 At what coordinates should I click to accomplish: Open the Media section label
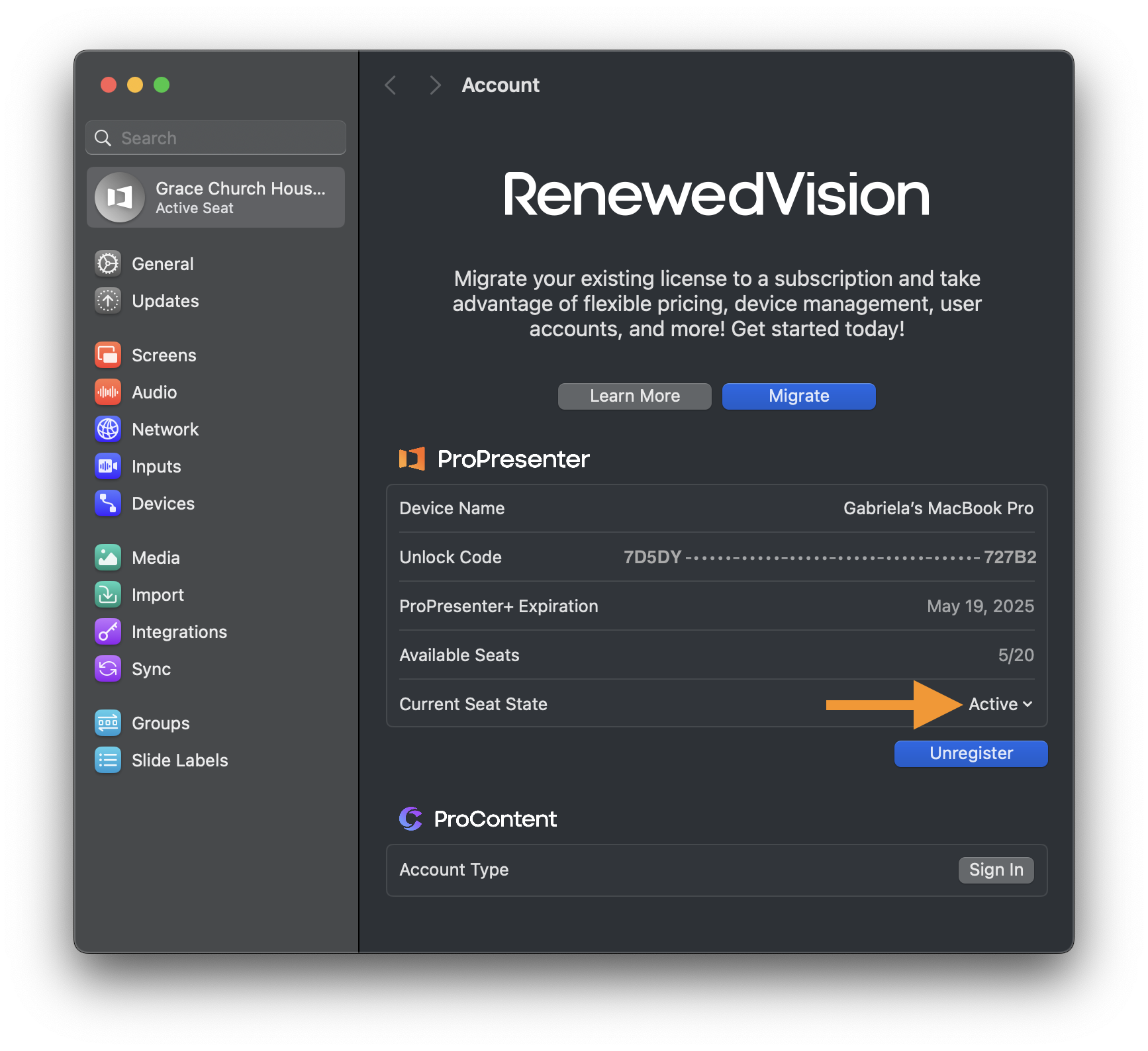click(x=156, y=557)
